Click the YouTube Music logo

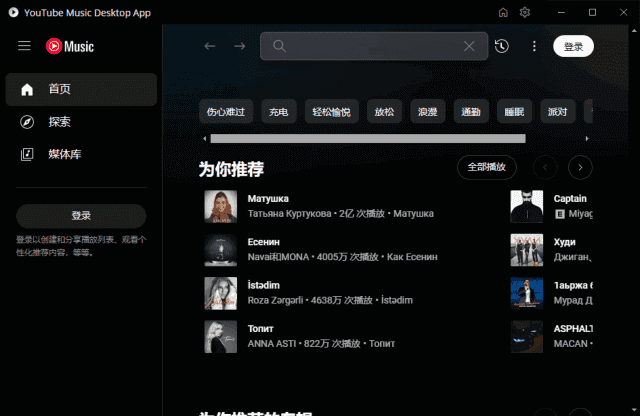point(69,46)
